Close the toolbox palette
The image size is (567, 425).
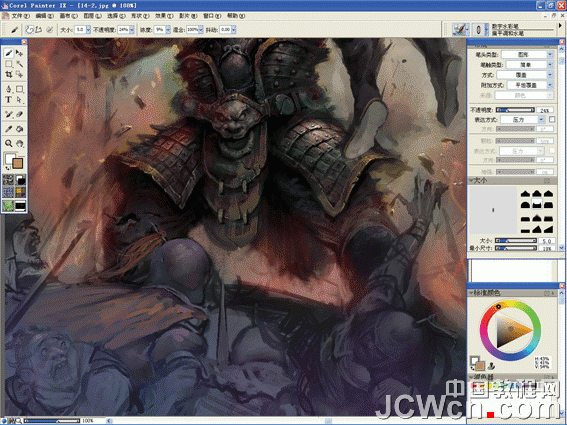(x=24, y=42)
